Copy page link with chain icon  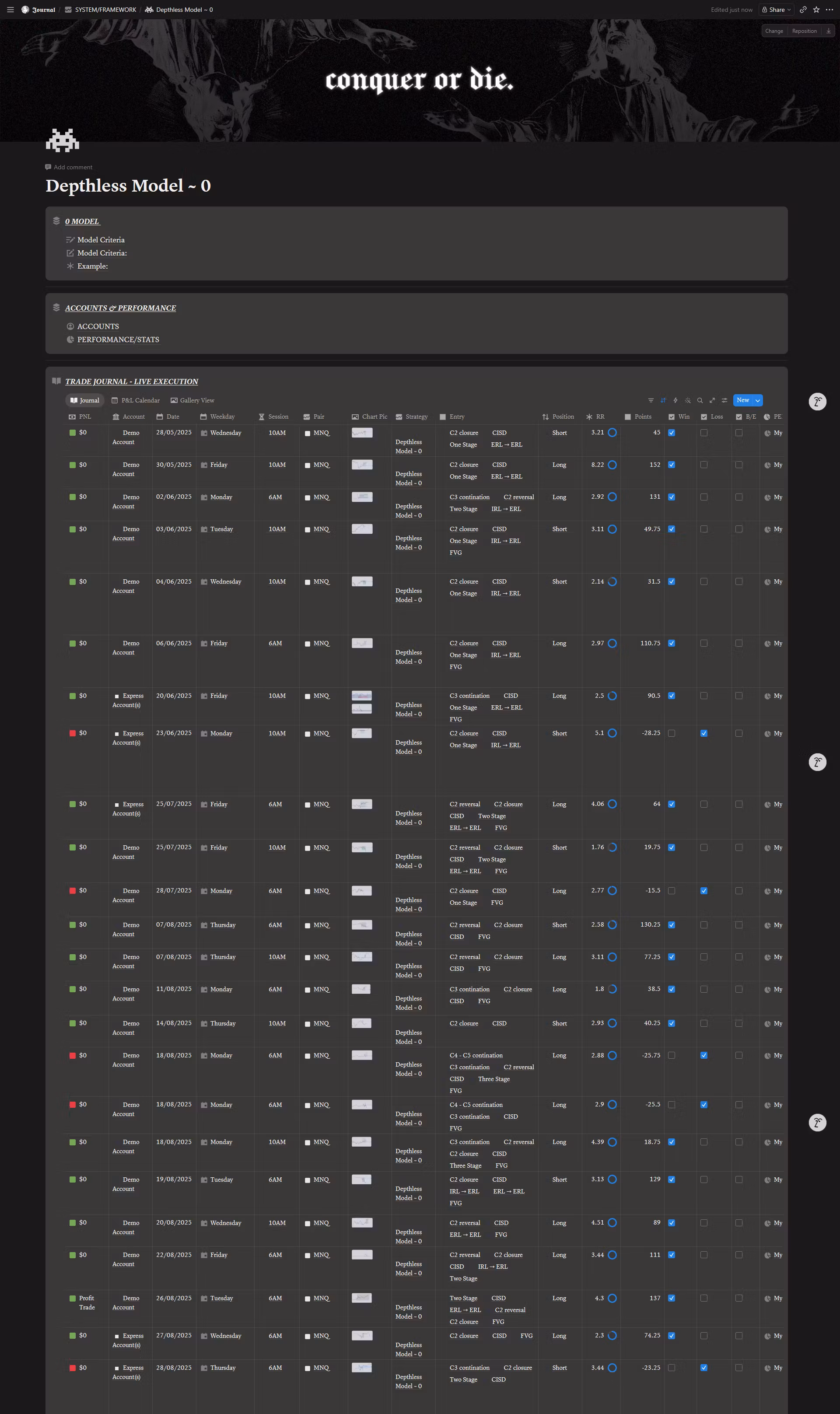tap(803, 10)
